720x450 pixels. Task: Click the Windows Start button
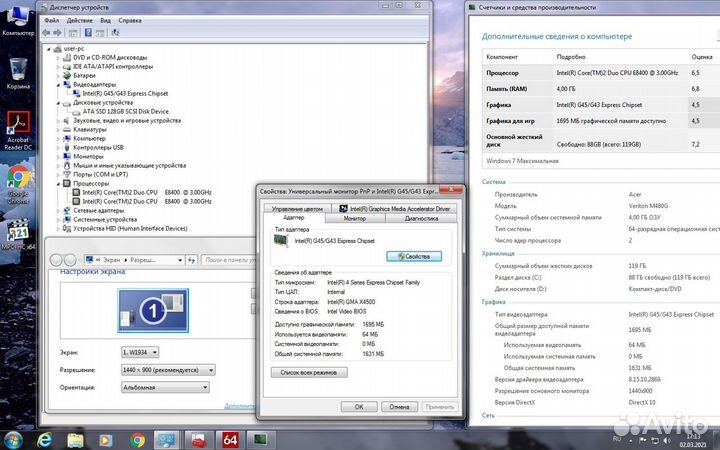[x=12, y=440]
